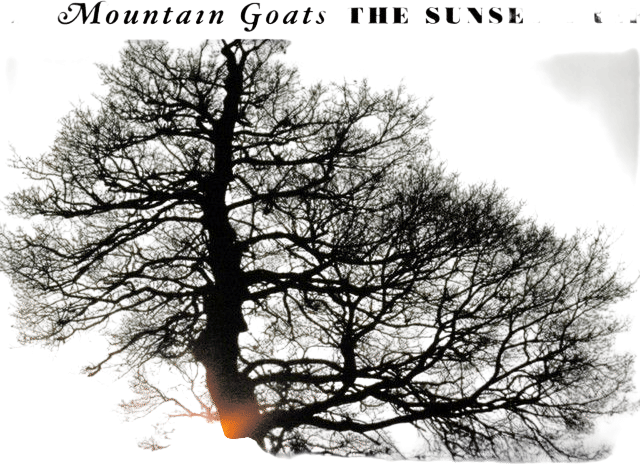Click the "Mountain Goats" script title text
The height and width of the screenshot is (464, 640).
pos(192,16)
